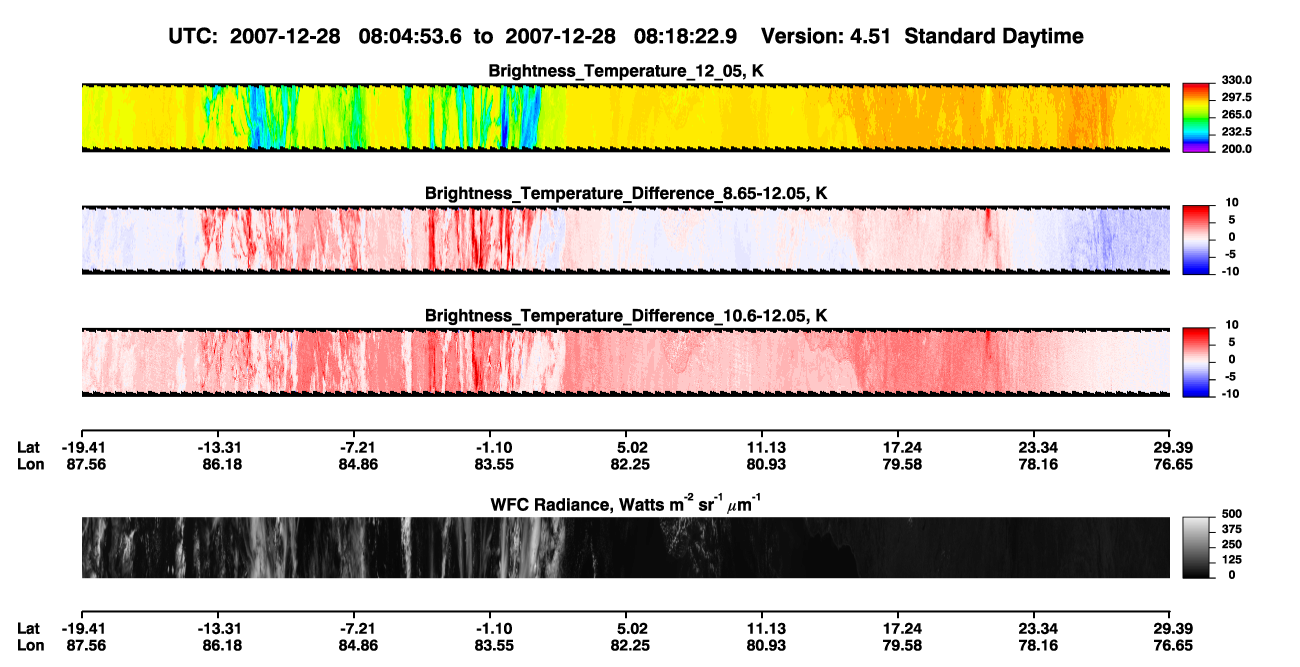This screenshot has width=1300, height=667.
Task: Click the WFC Radiance panel title
Action: point(626,504)
